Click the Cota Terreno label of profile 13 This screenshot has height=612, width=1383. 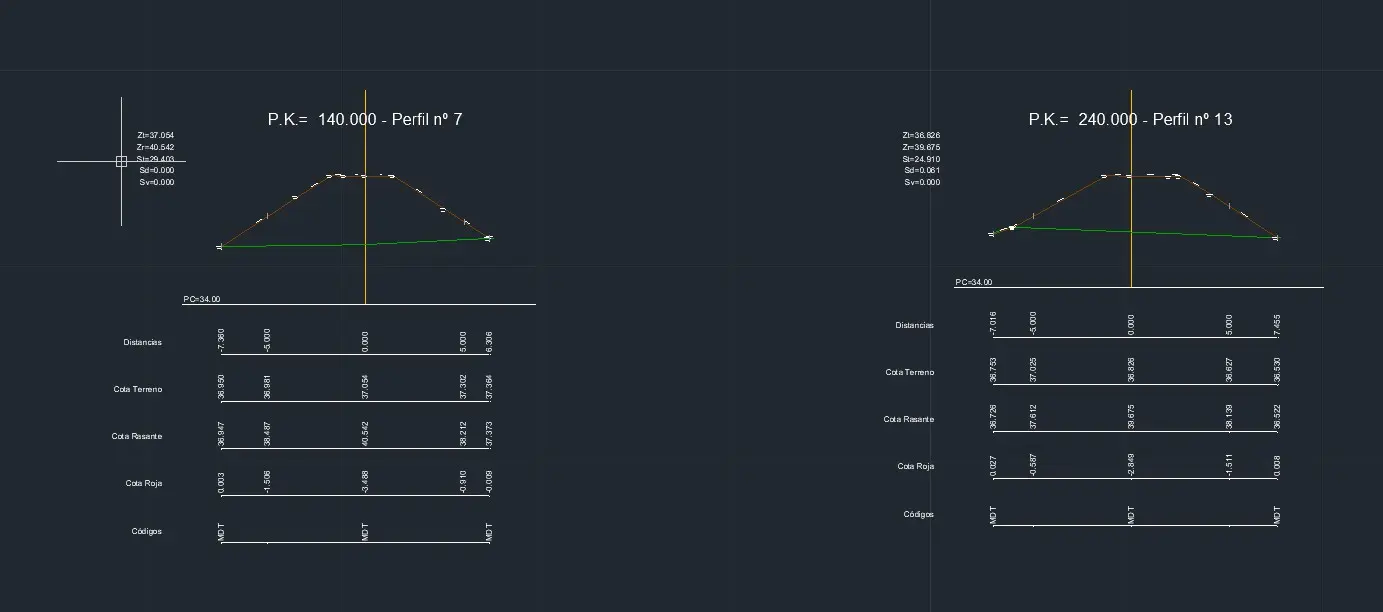pyautogui.click(x=910, y=372)
